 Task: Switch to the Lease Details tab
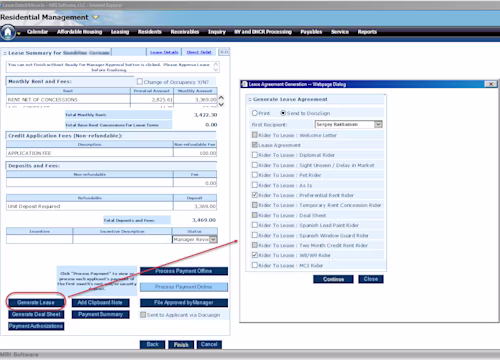coord(164,52)
